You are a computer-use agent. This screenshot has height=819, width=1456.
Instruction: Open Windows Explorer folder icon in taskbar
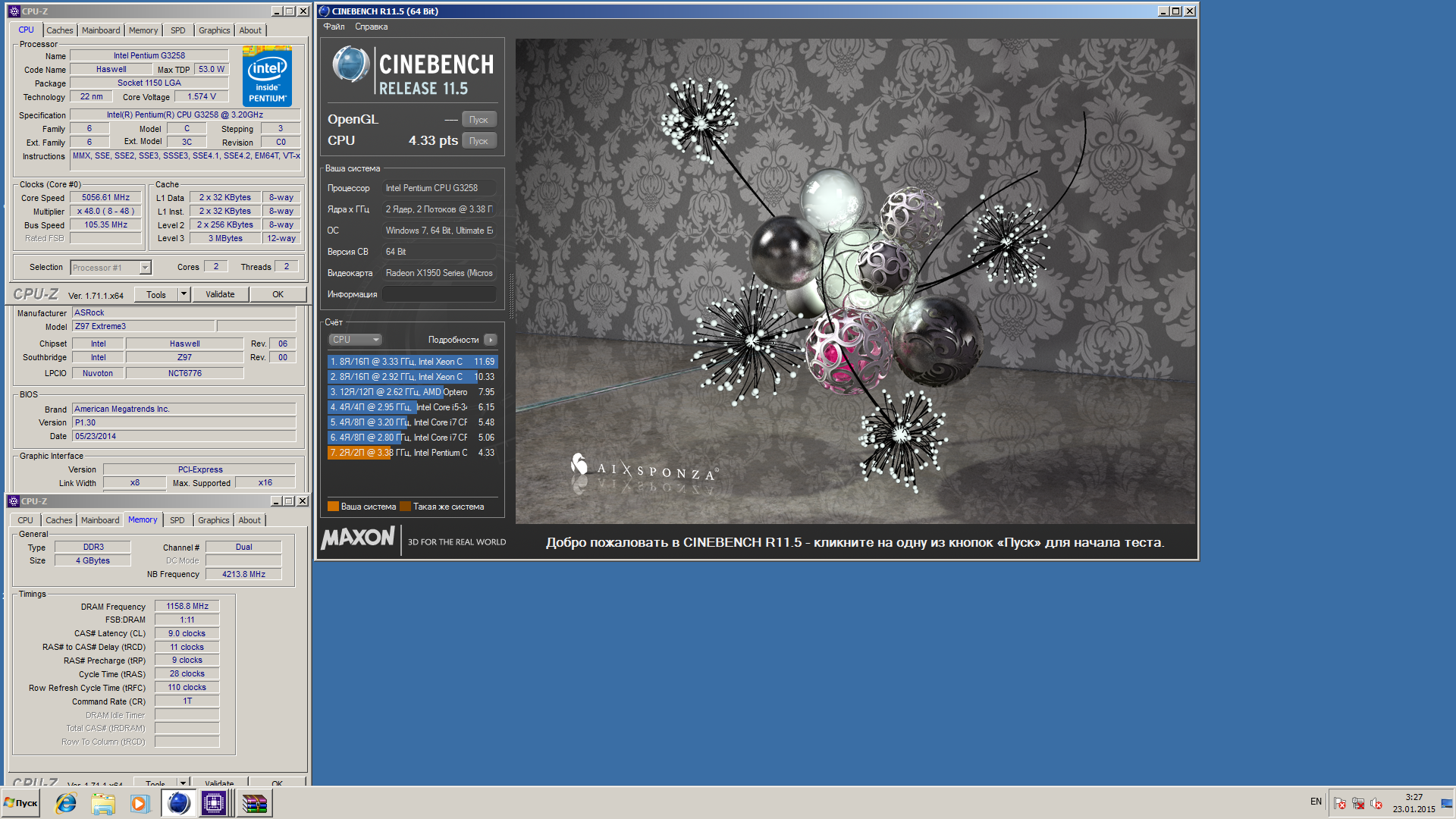click(102, 803)
